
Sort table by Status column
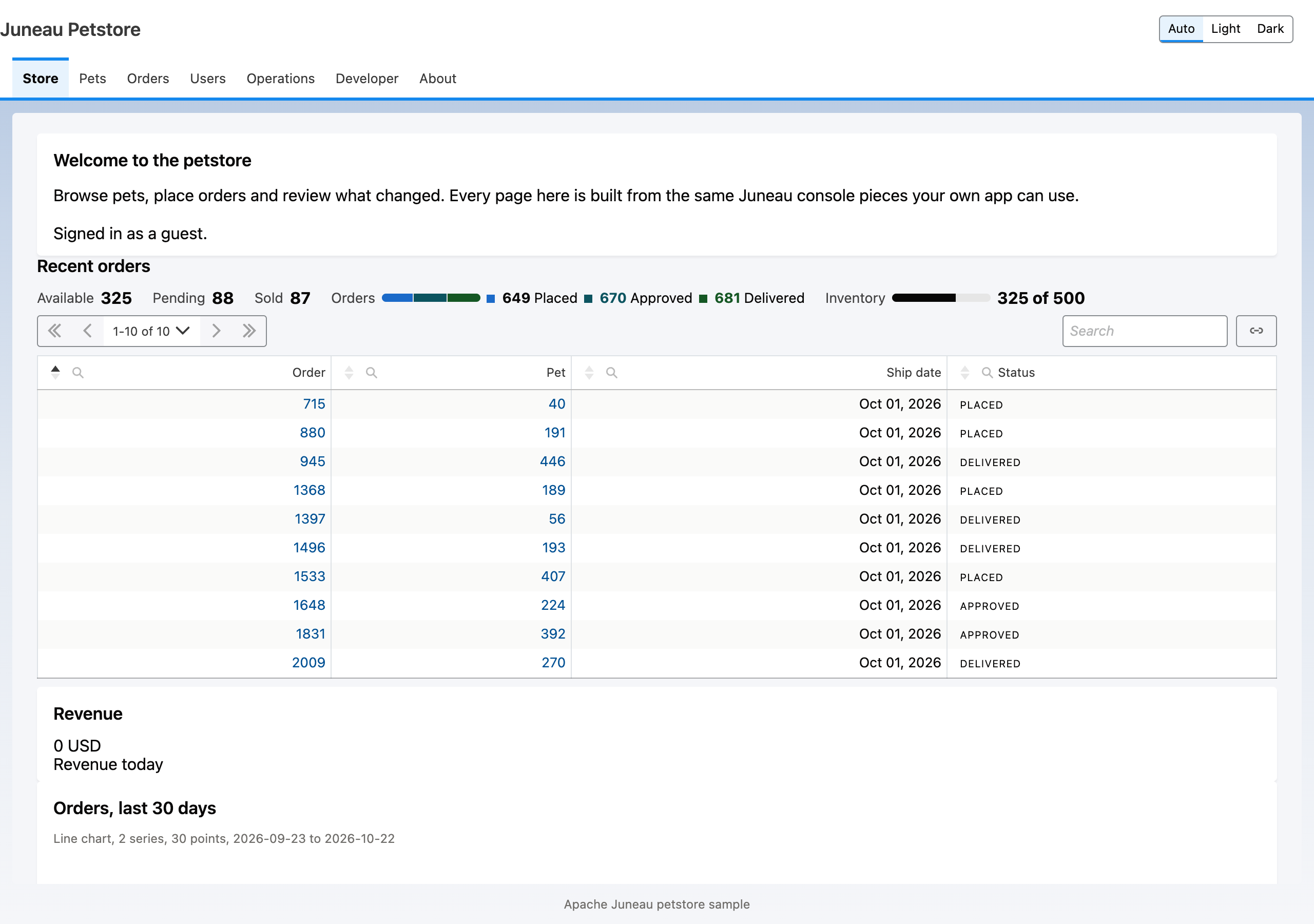(x=965, y=373)
